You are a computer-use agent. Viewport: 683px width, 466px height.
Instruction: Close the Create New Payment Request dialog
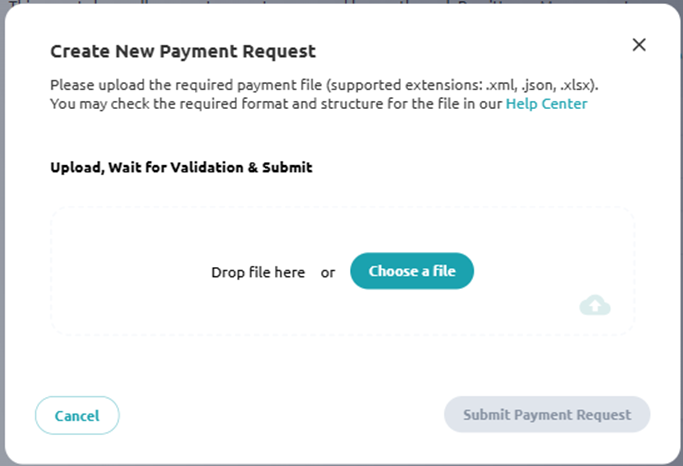[639, 44]
